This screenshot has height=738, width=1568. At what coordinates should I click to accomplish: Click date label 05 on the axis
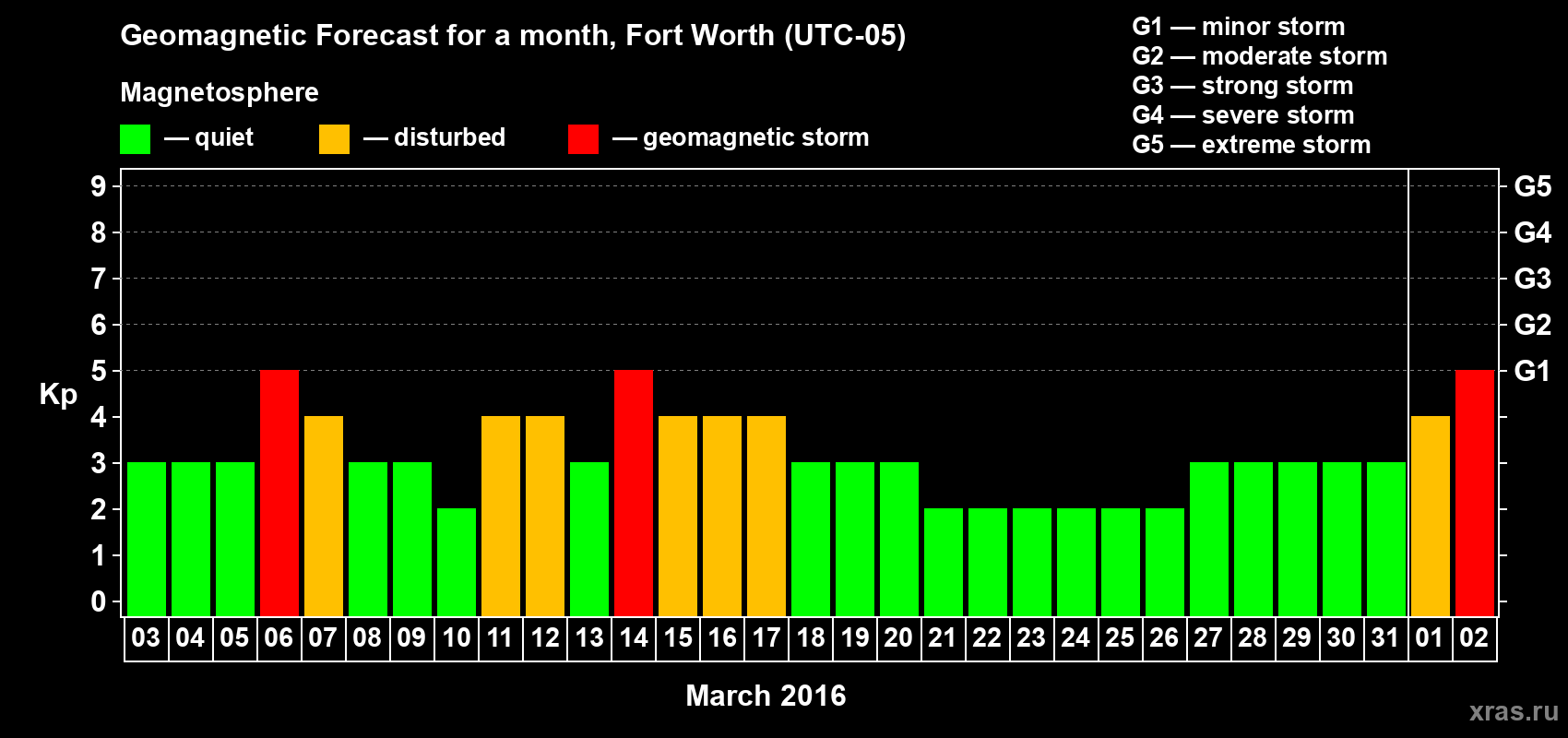tap(234, 638)
